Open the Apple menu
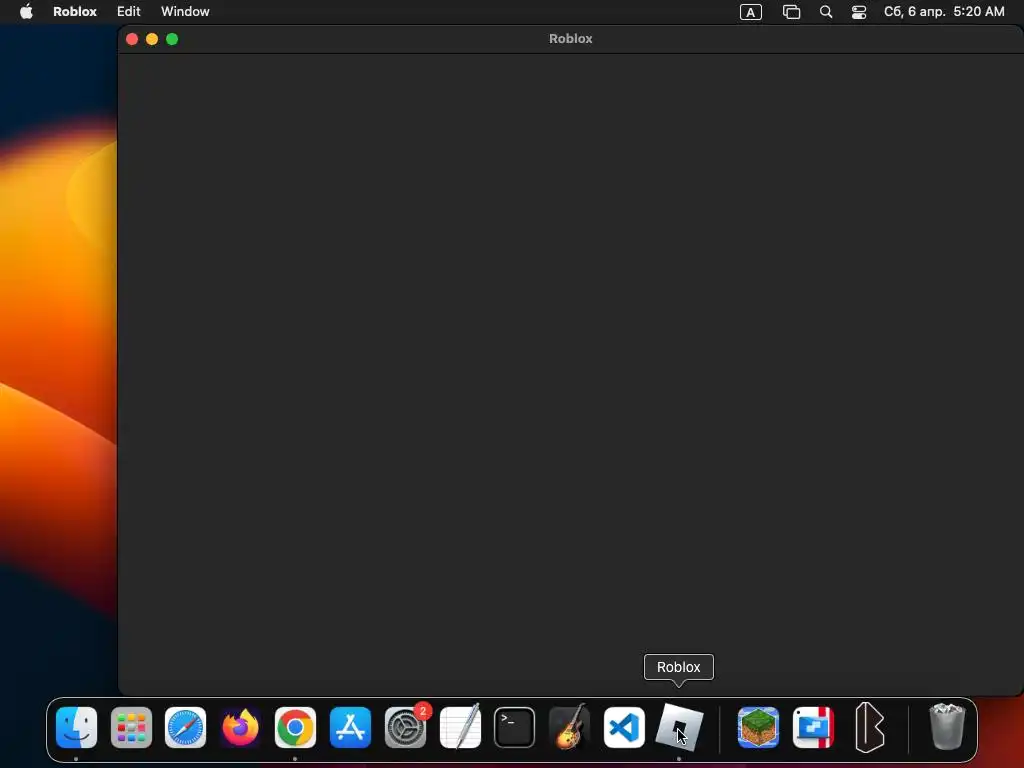This screenshot has height=768, width=1024. pyautogui.click(x=26, y=12)
